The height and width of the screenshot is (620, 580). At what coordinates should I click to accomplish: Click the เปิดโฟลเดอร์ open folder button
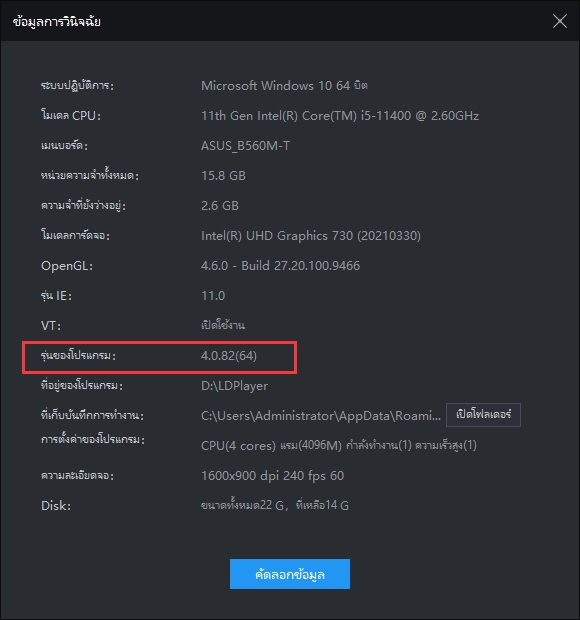pyautogui.click(x=483, y=415)
